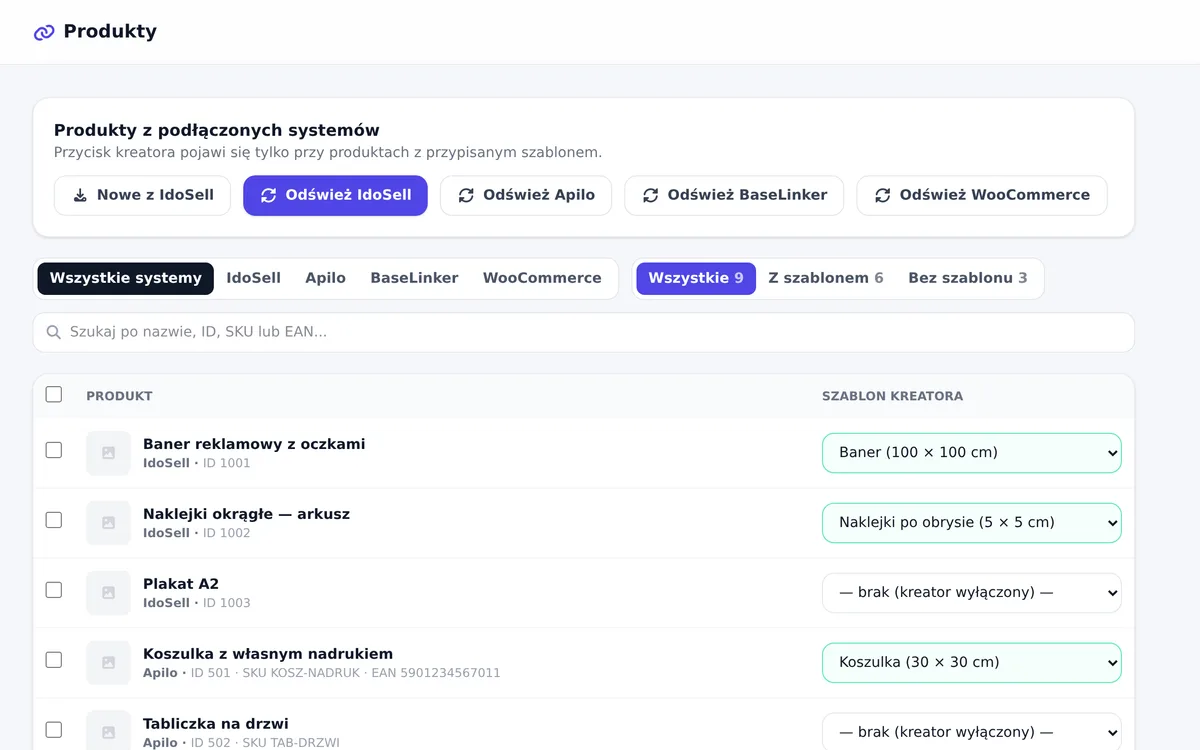Focus the Szukaj po nazwie search field

(x=584, y=332)
